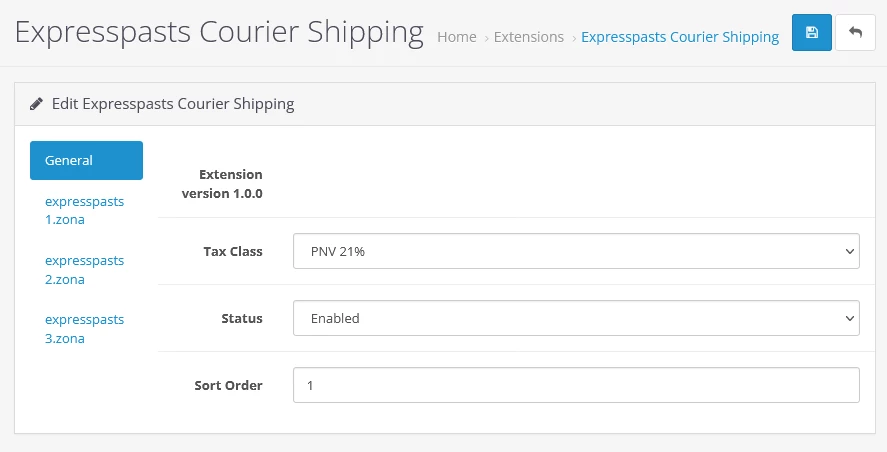Open the Extensions breadcrumb link
This screenshot has width=887, height=452.
(x=529, y=37)
